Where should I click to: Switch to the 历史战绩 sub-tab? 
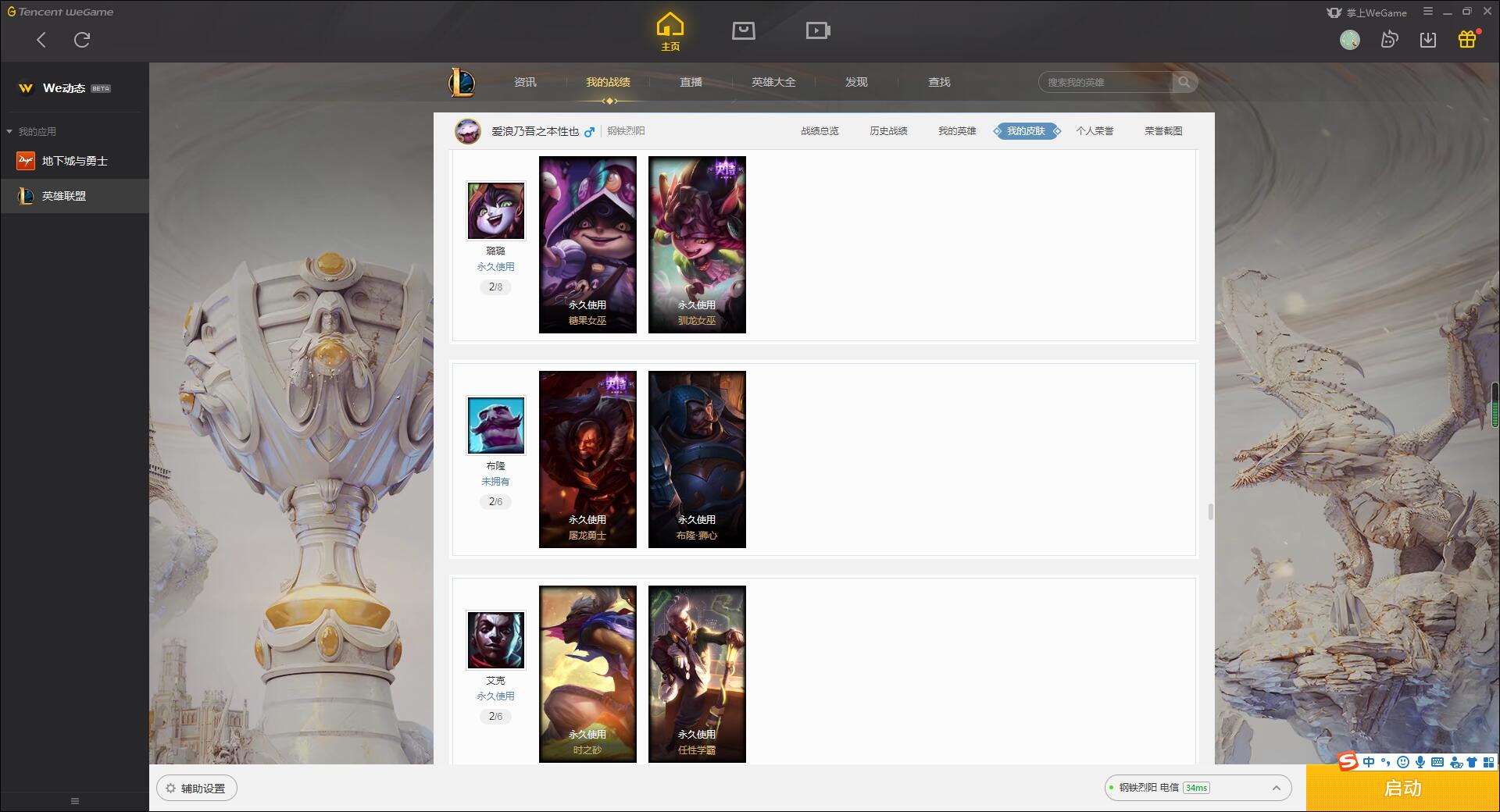(888, 131)
